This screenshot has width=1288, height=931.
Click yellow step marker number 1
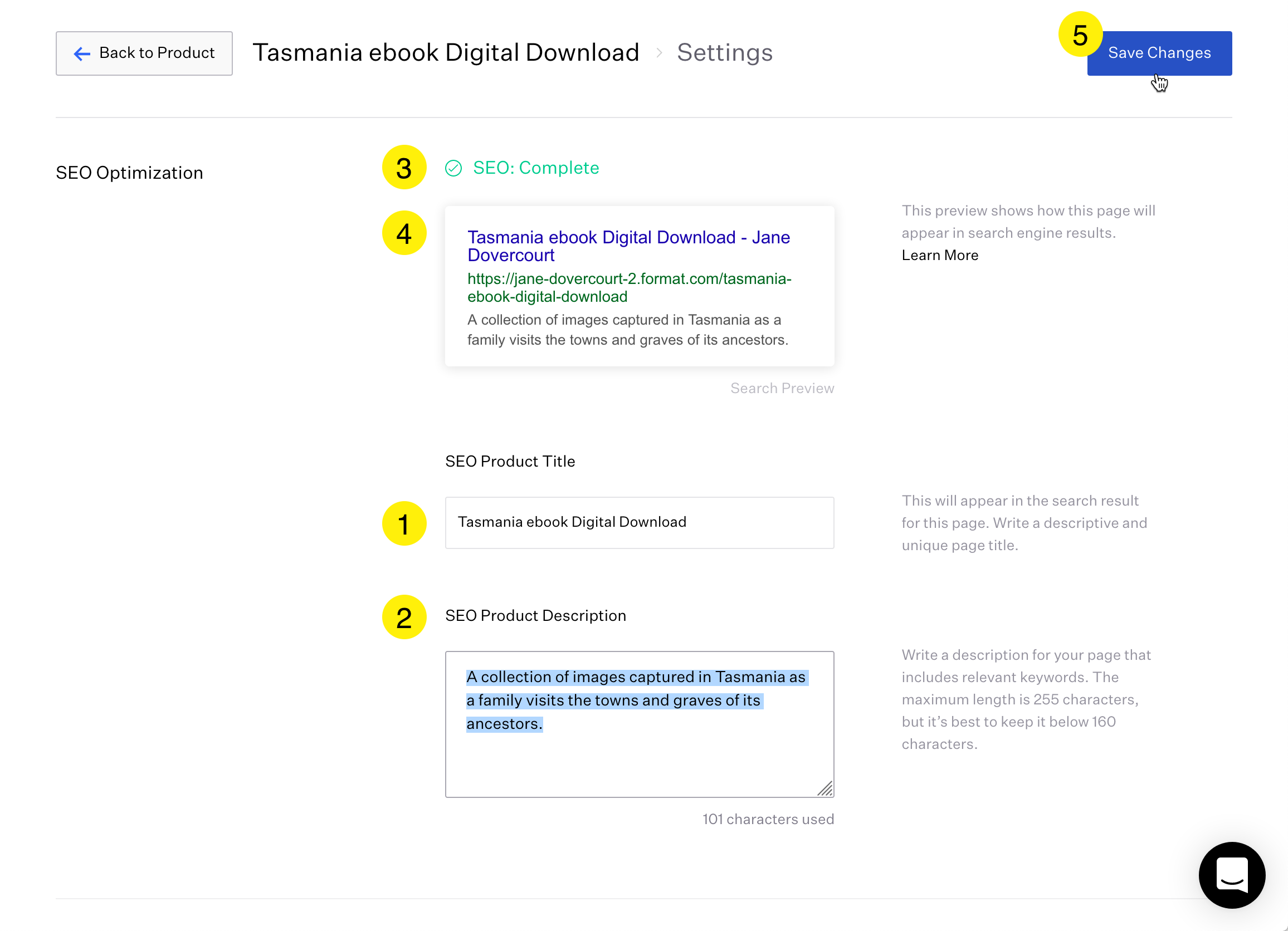click(404, 523)
